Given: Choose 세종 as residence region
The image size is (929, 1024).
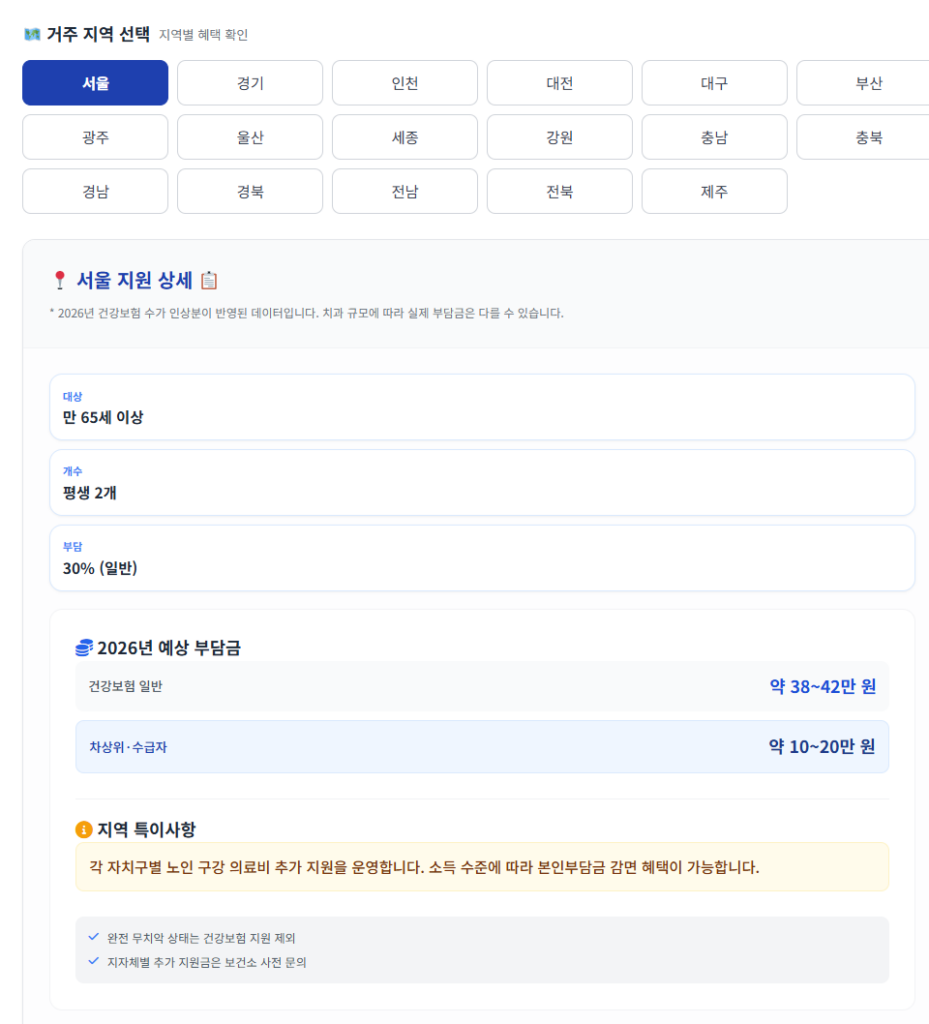Looking at the screenshot, I should 405,137.
